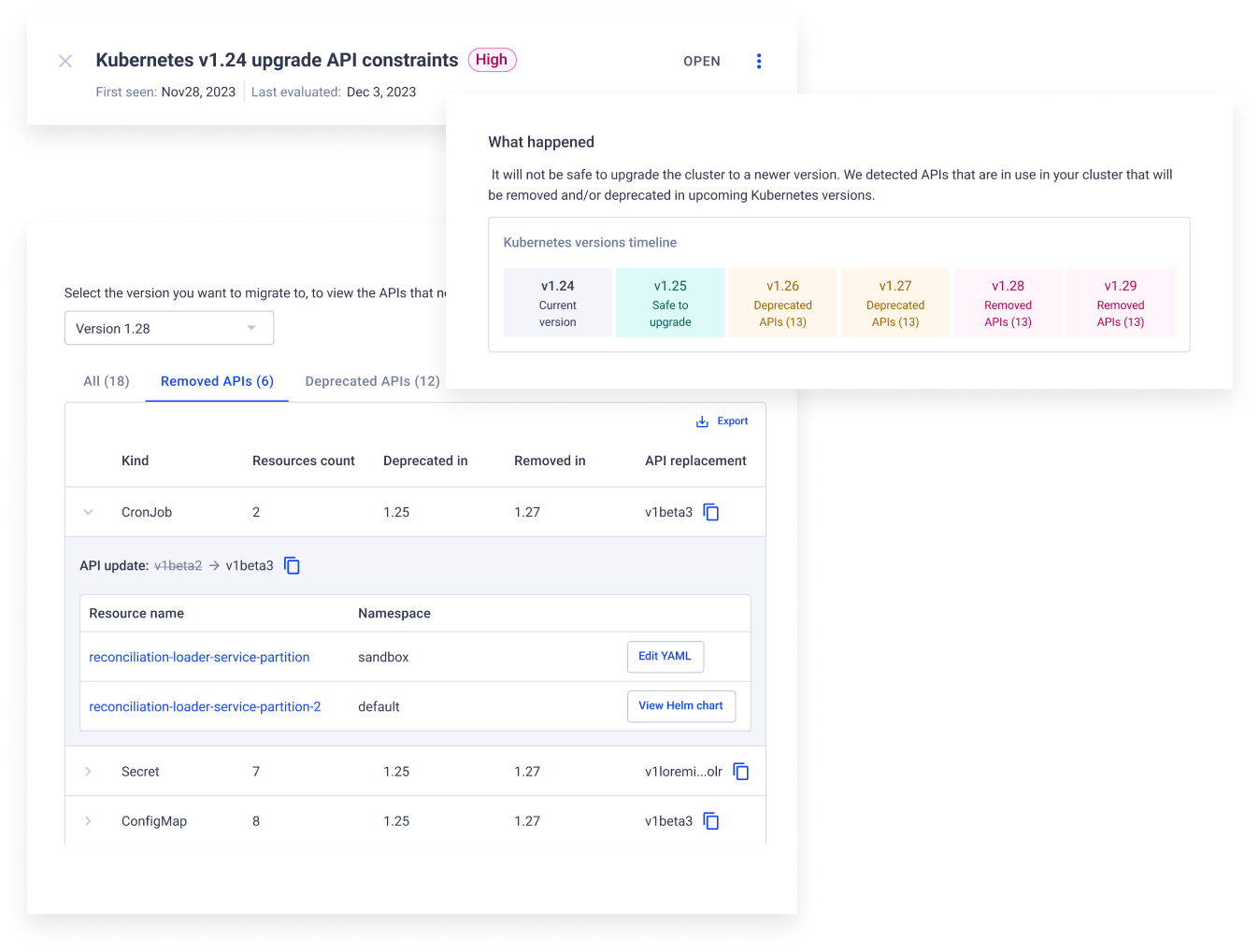Click the Export link text

733,421
